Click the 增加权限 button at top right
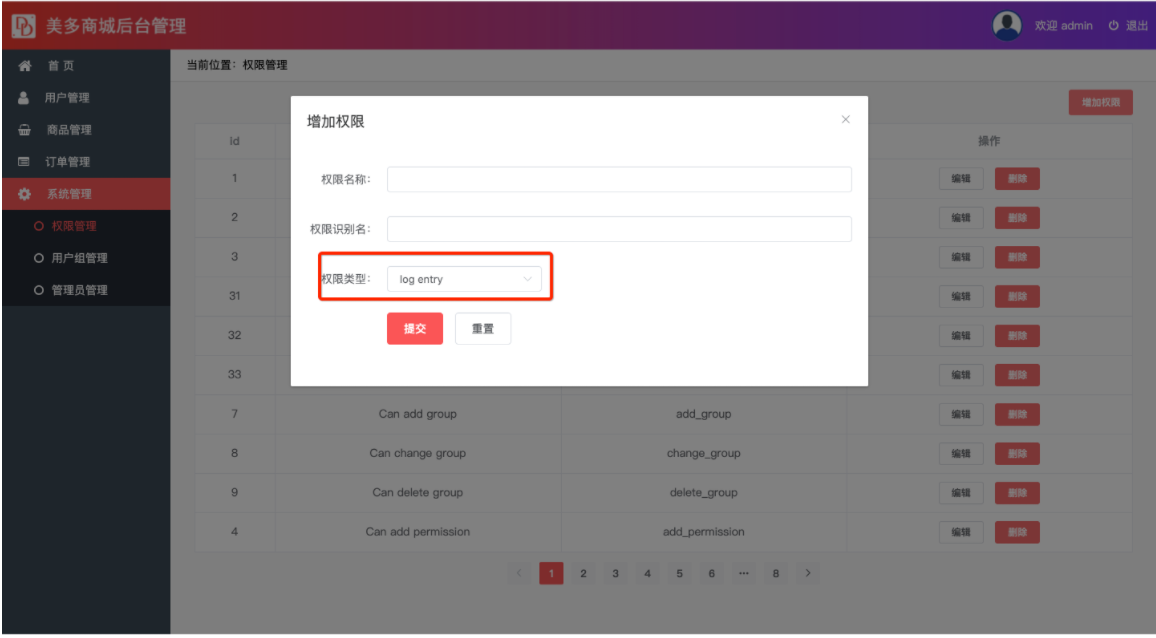The width and height of the screenshot is (1156, 638). tap(1101, 103)
